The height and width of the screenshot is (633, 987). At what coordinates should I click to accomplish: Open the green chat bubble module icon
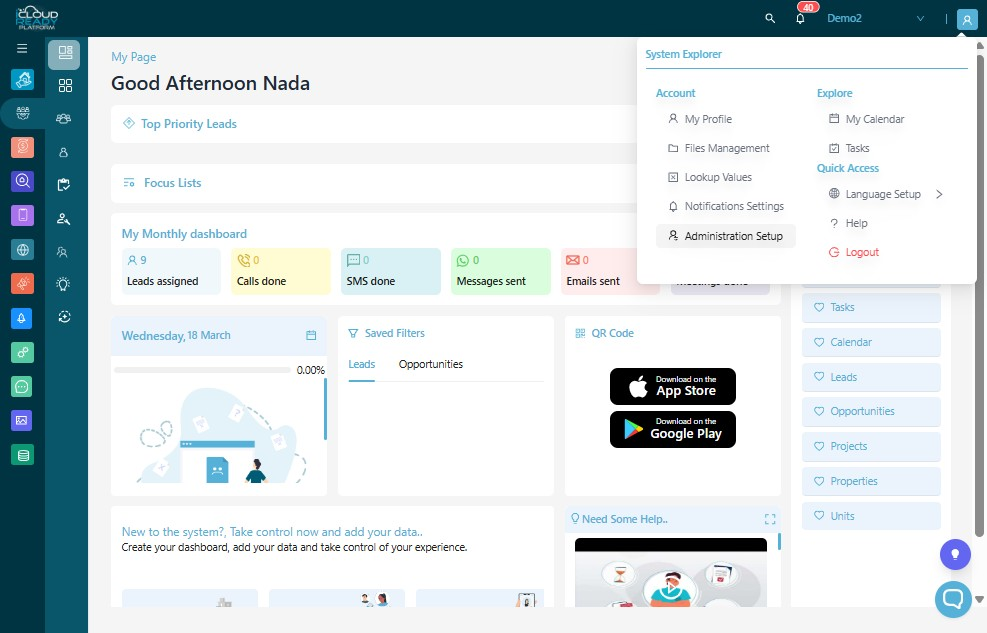23,386
